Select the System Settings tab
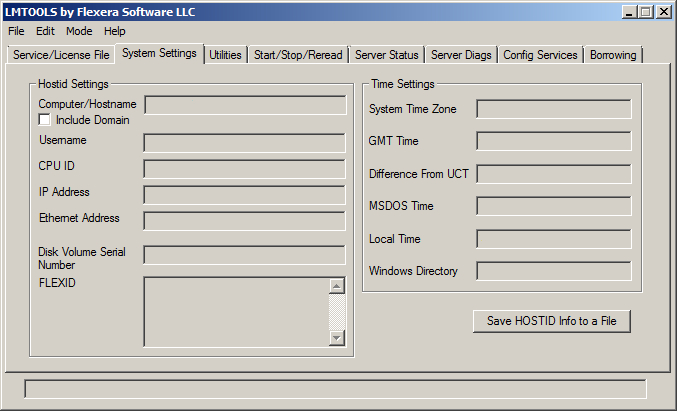Screen dimensions: 677x411 159,53
